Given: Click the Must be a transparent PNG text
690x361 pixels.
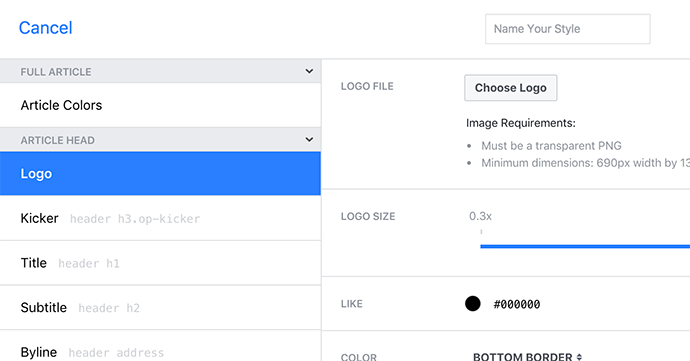Looking at the screenshot, I should (x=551, y=146).
